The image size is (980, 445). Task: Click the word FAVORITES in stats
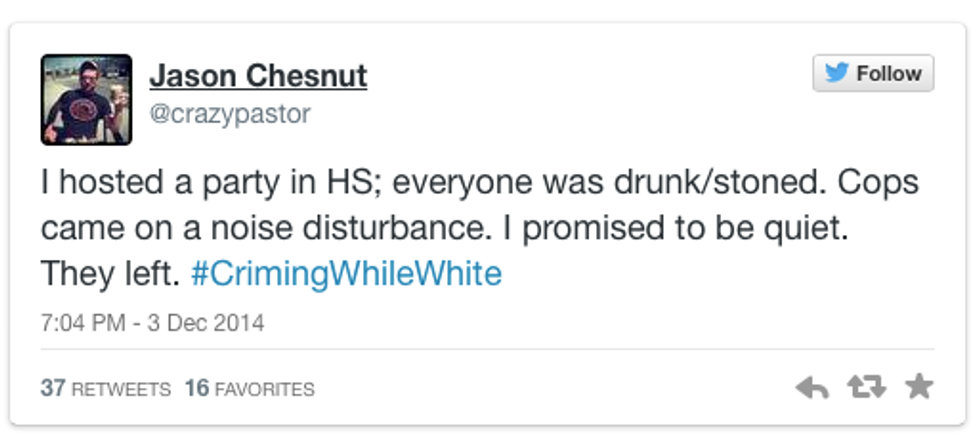(264, 389)
